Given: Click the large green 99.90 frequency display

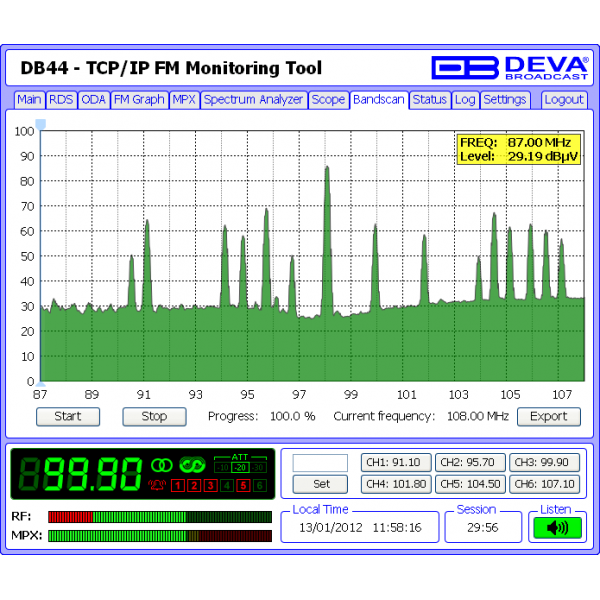Looking at the screenshot, I should [x=82, y=474].
